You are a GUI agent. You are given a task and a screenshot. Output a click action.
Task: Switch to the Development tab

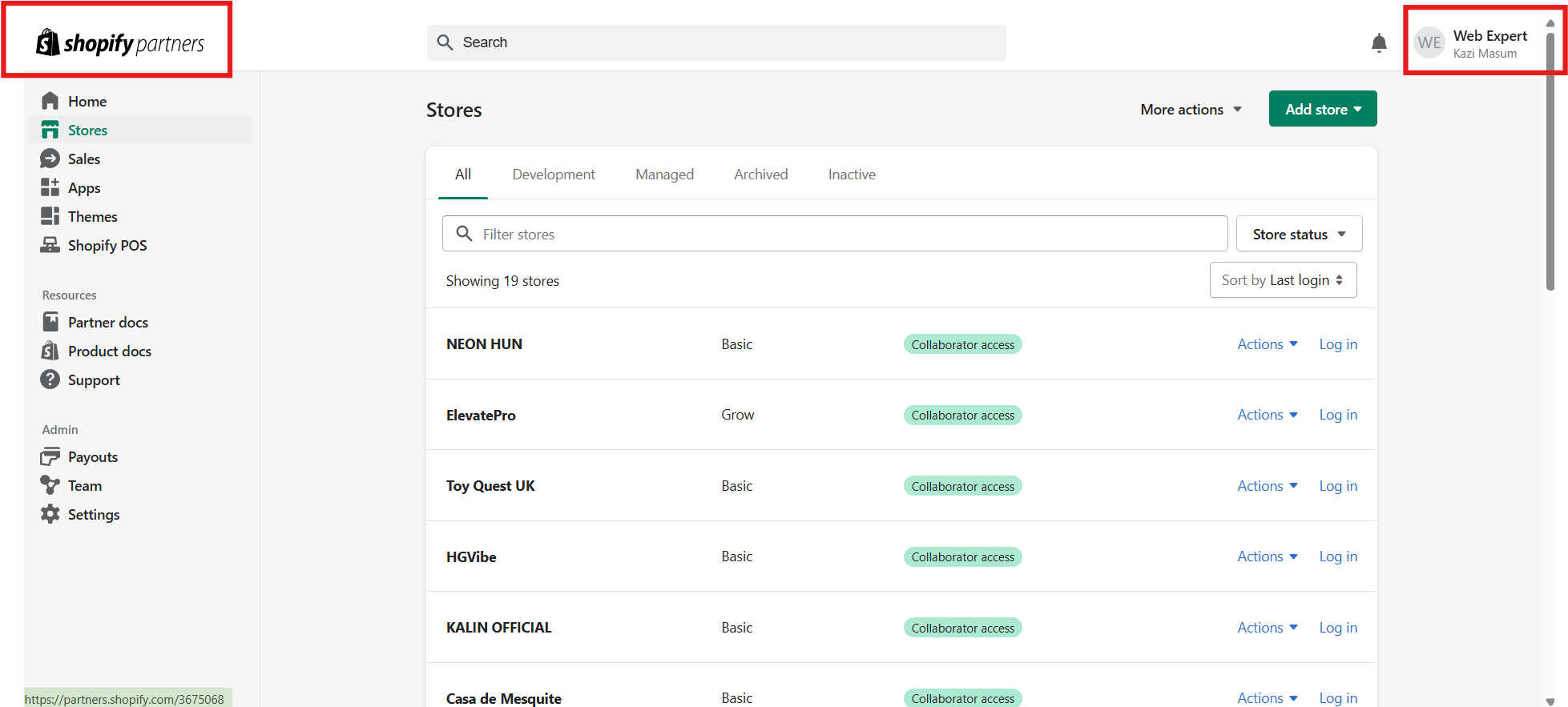(x=554, y=174)
